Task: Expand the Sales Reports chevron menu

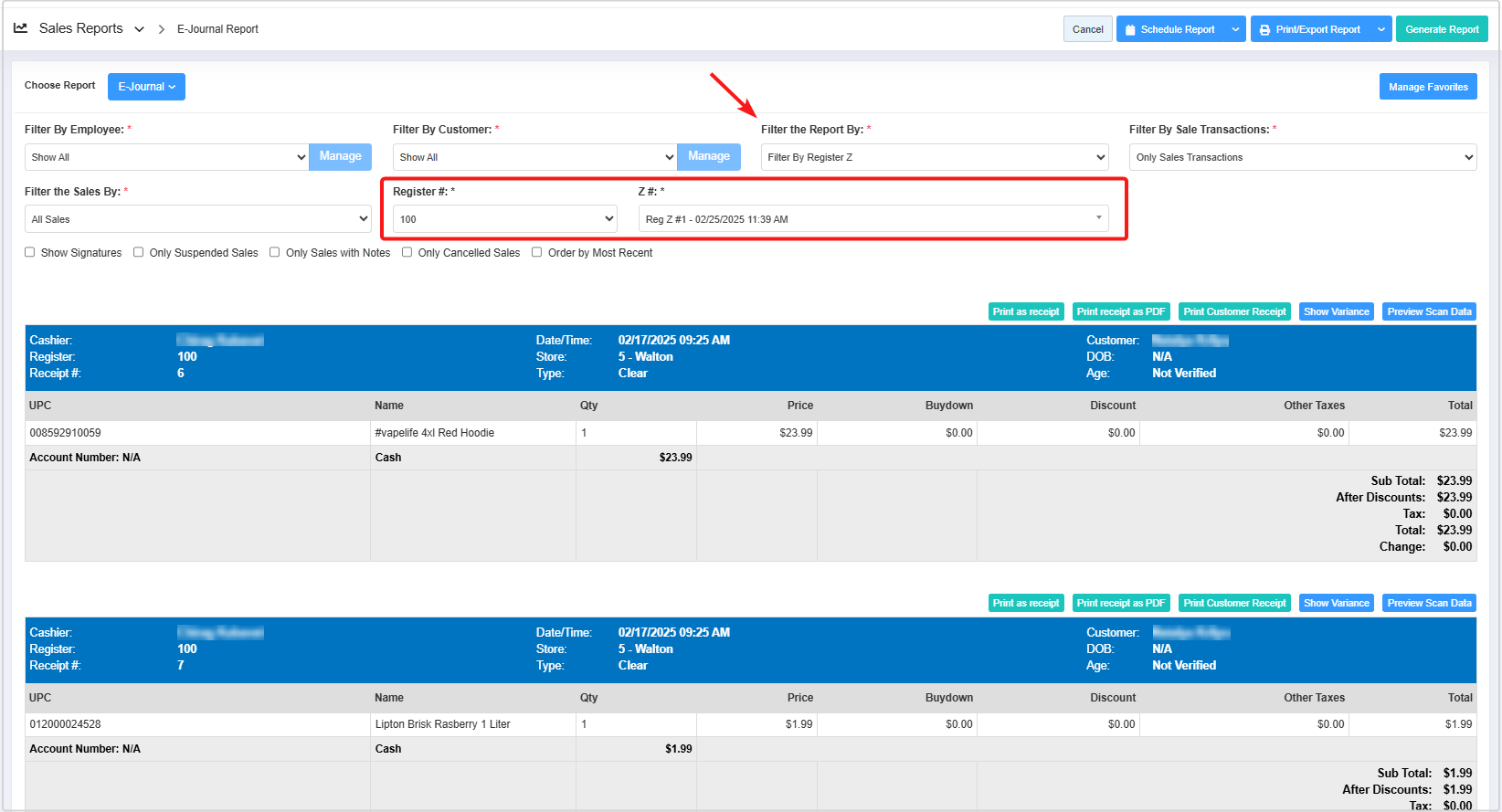Action: click(x=139, y=29)
